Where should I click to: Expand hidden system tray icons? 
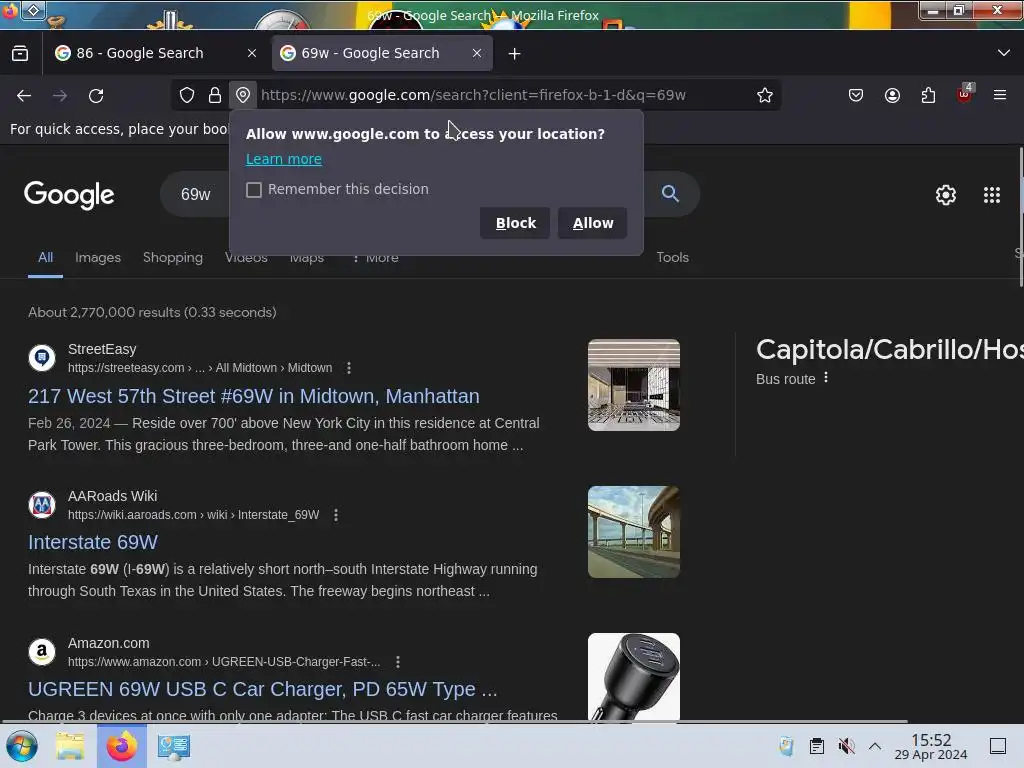point(875,746)
